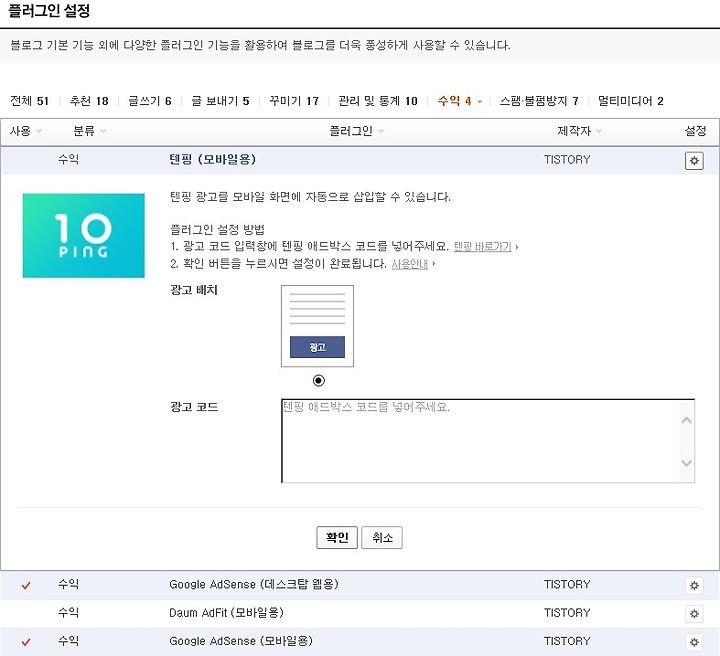720x656 pixels.
Task: Expand the 수익 4 tab dropdown arrow
Action: pos(479,101)
